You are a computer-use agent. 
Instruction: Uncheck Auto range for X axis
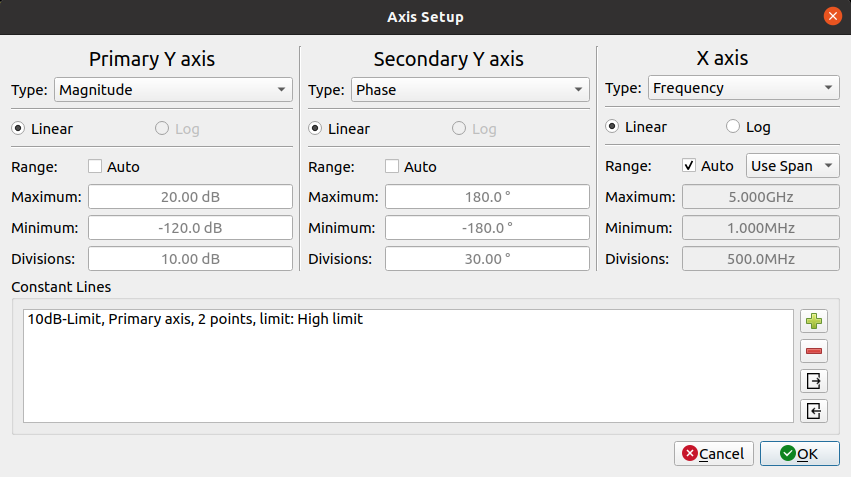689,166
